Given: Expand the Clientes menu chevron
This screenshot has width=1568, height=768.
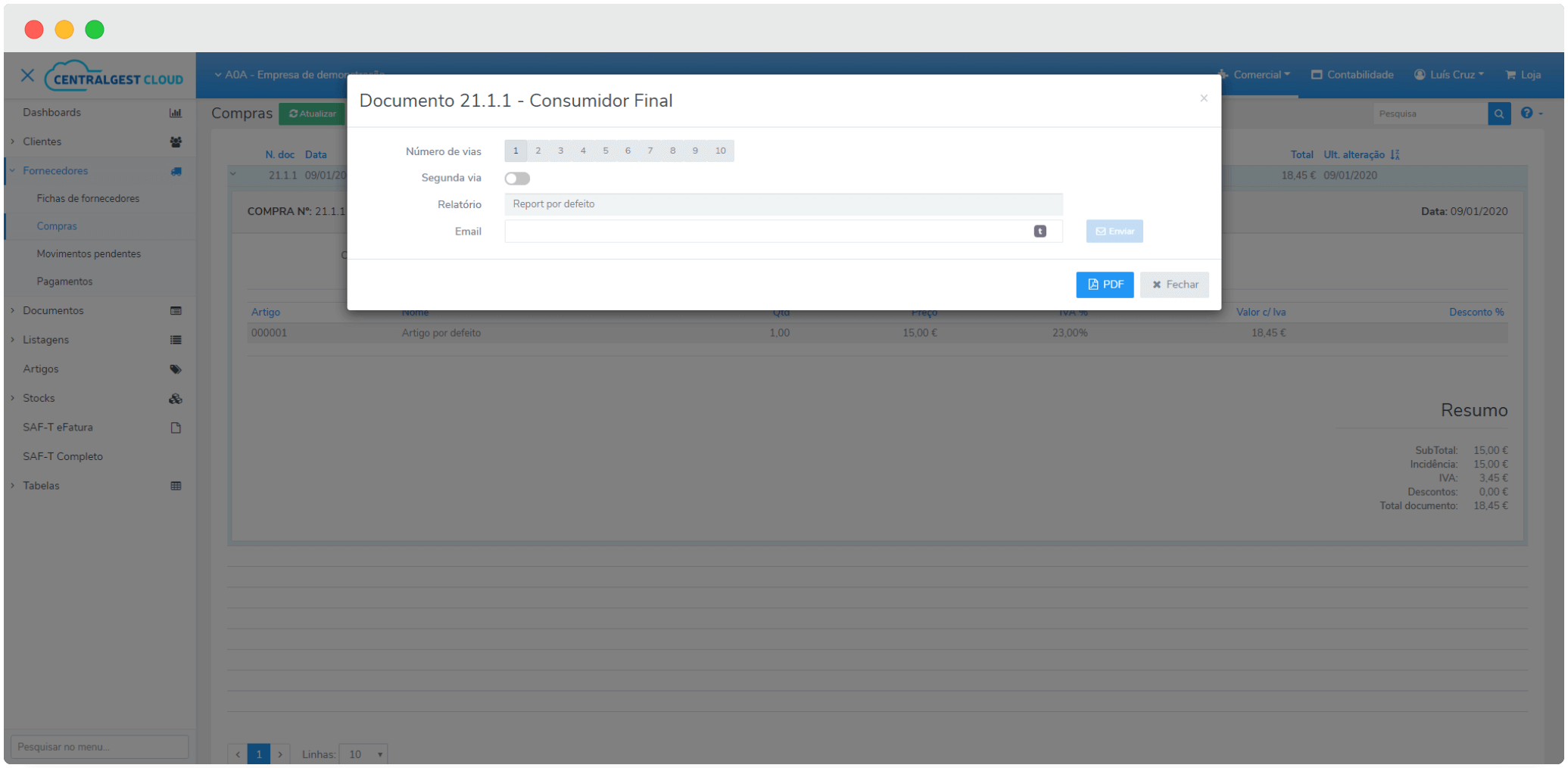Looking at the screenshot, I should tap(12, 141).
